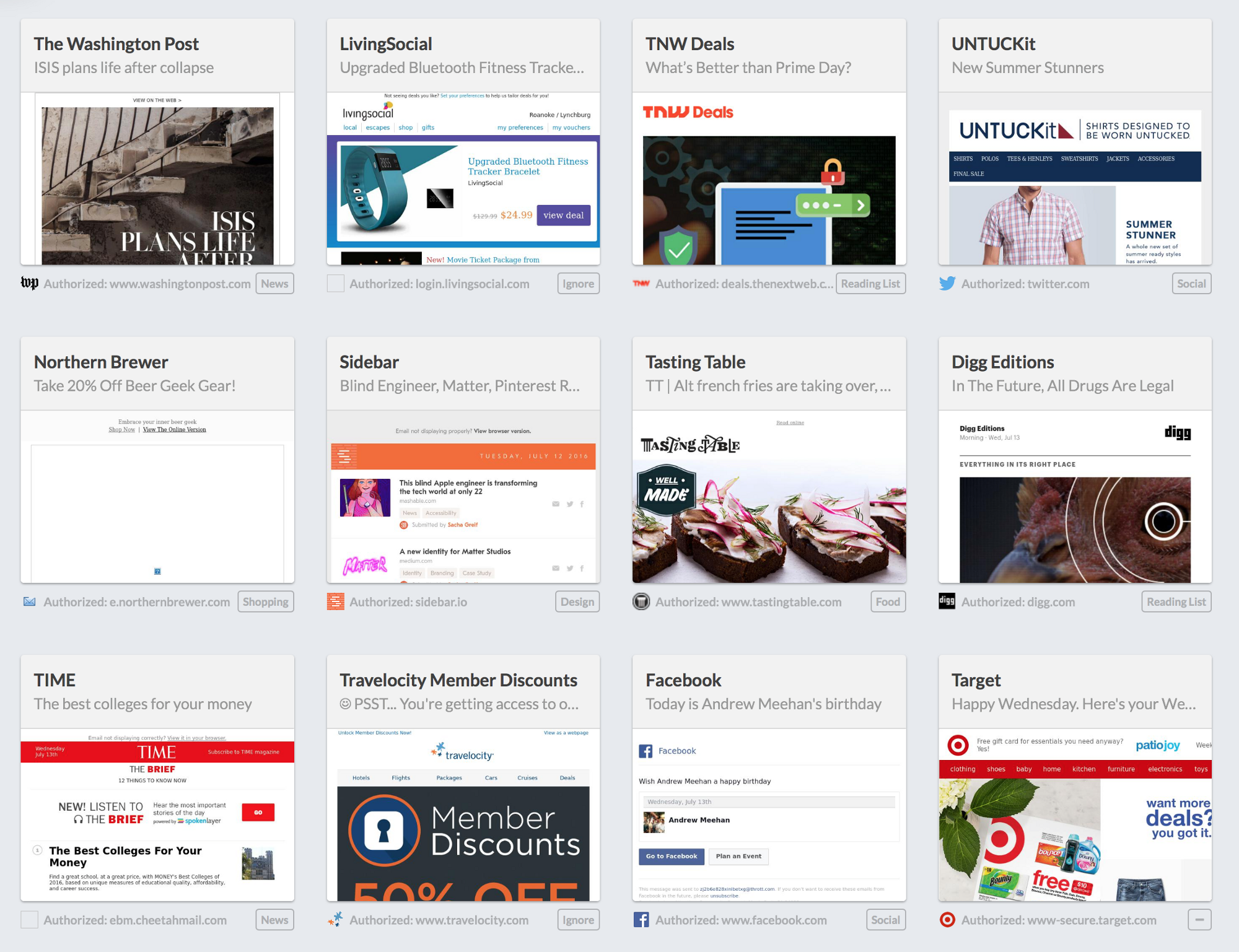Click the escapes tab in LivingSocial
1239x952 pixels.
tap(377, 128)
